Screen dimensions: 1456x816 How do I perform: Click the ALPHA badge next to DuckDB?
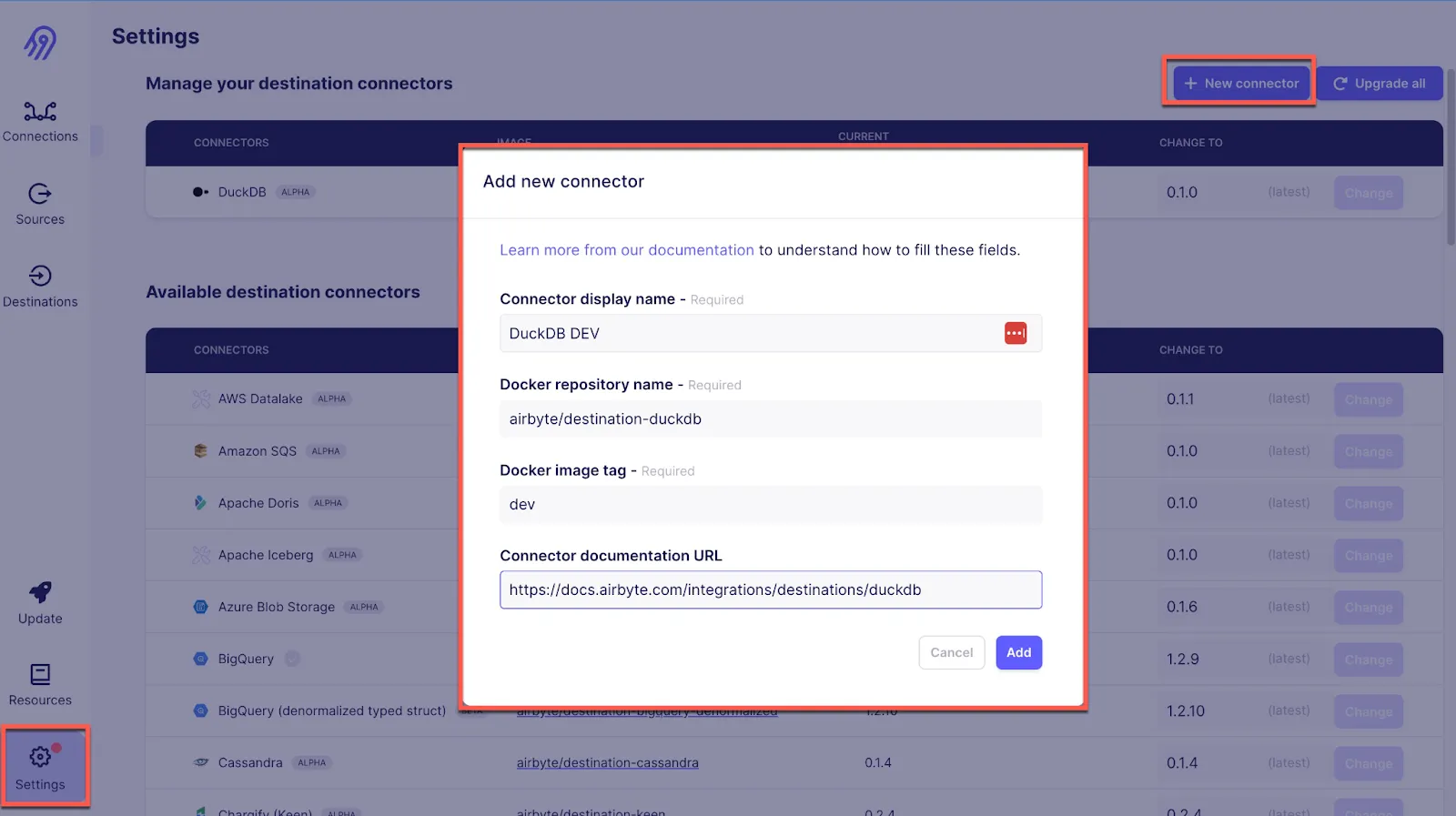tap(296, 192)
